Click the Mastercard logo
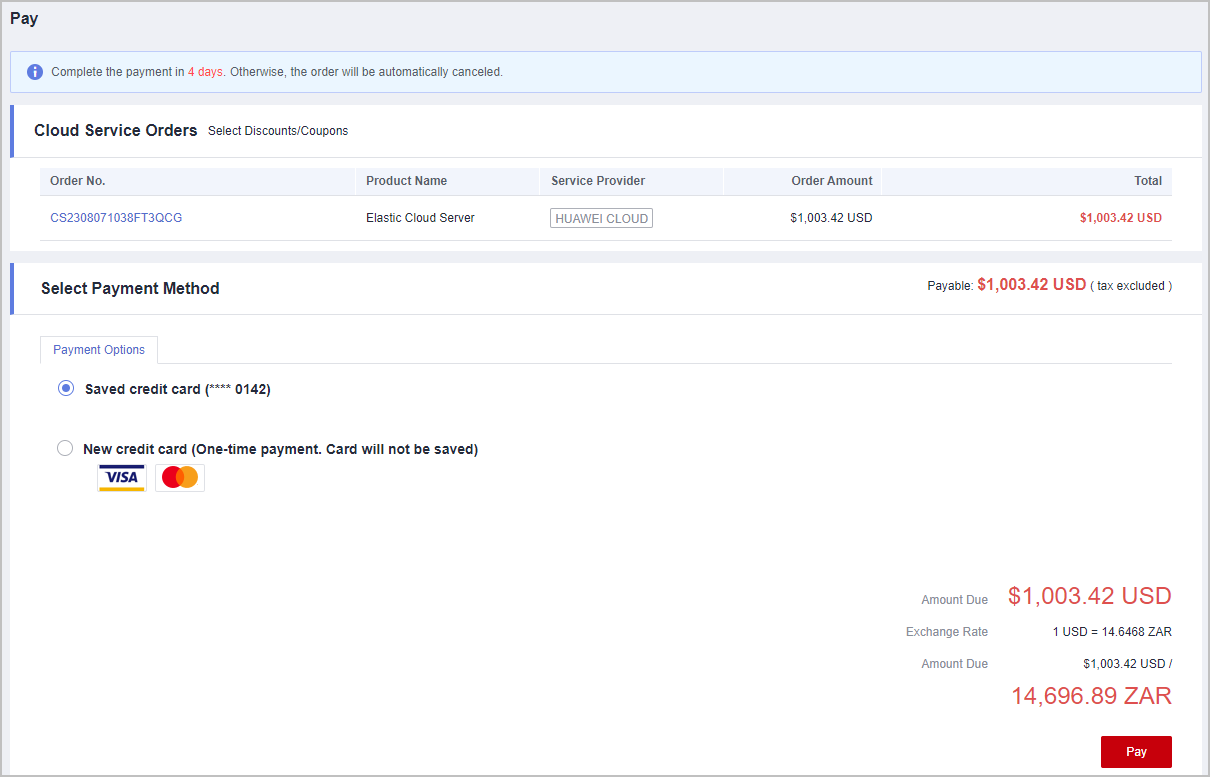 pyautogui.click(x=180, y=478)
